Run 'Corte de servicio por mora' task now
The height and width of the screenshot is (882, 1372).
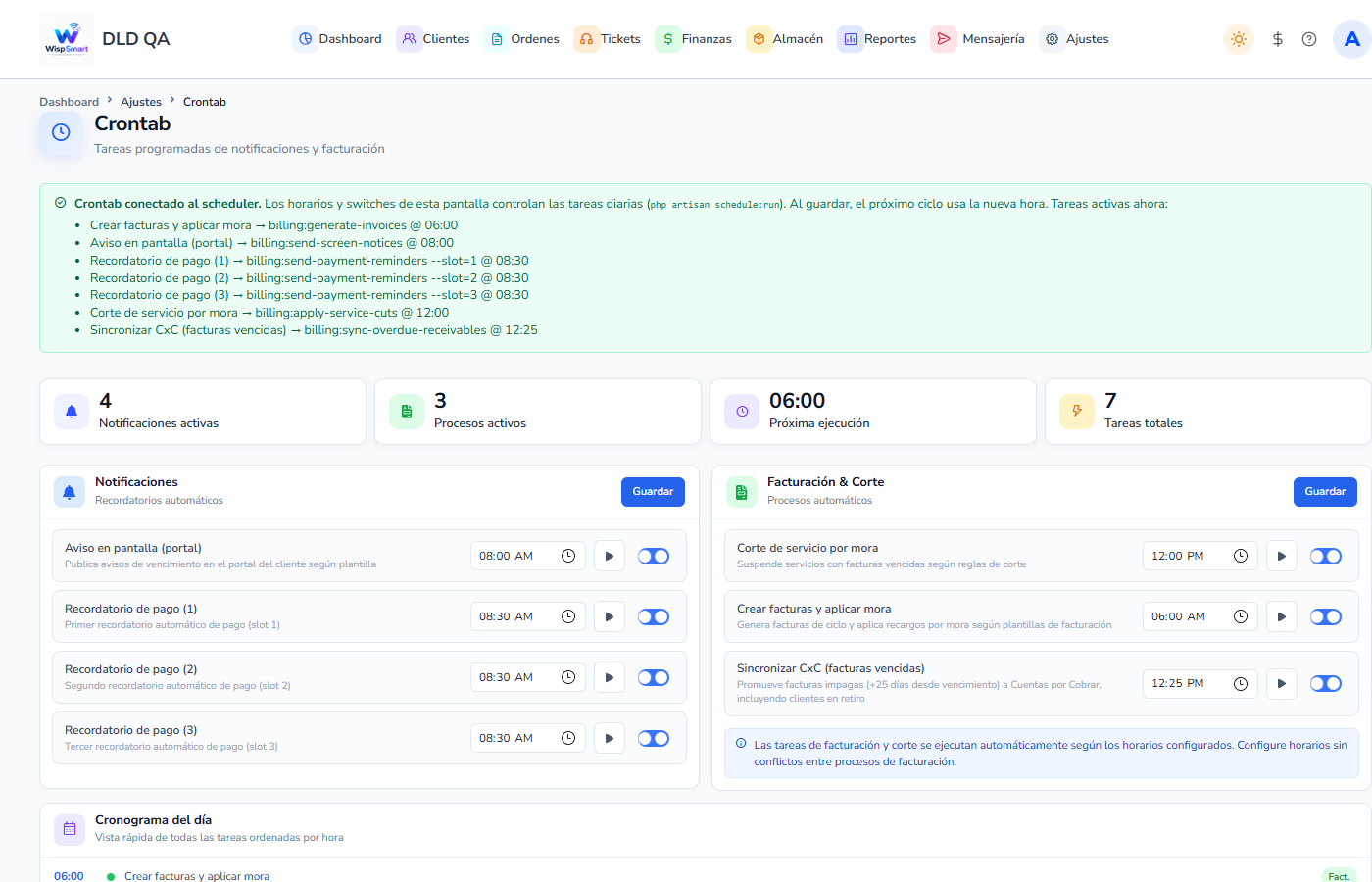pos(1282,556)
